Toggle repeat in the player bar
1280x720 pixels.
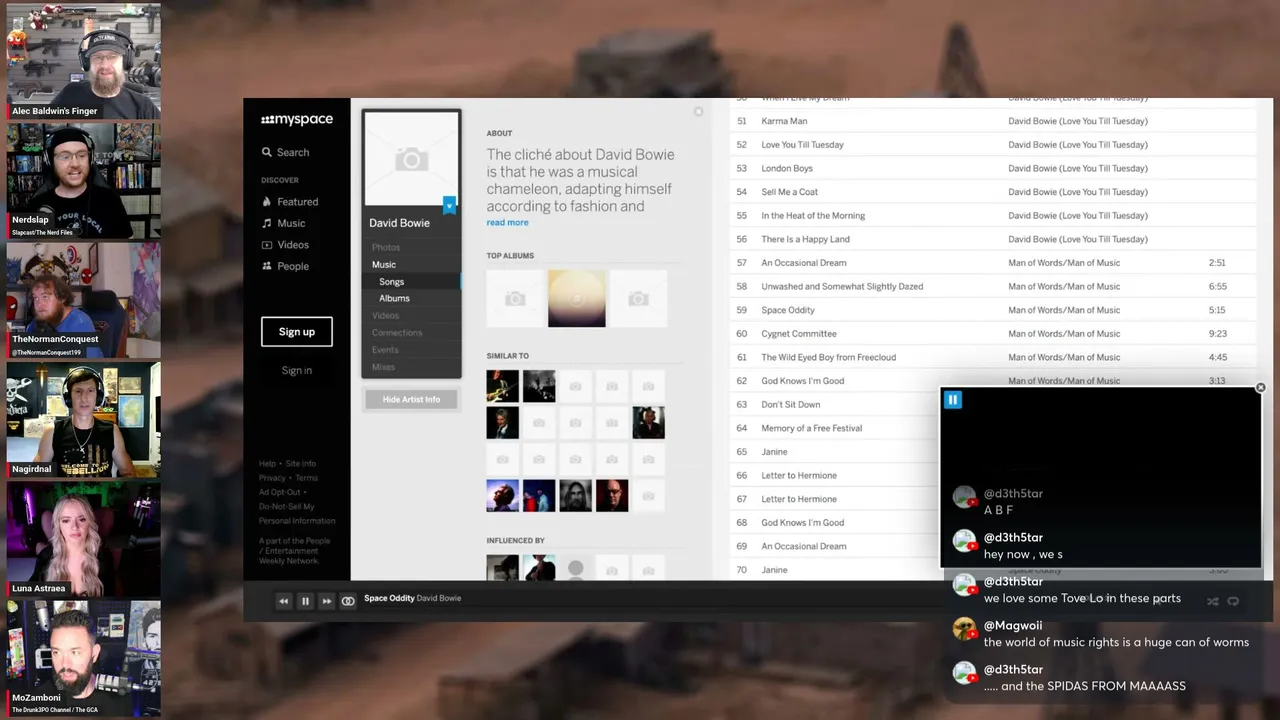(1233, 602)
